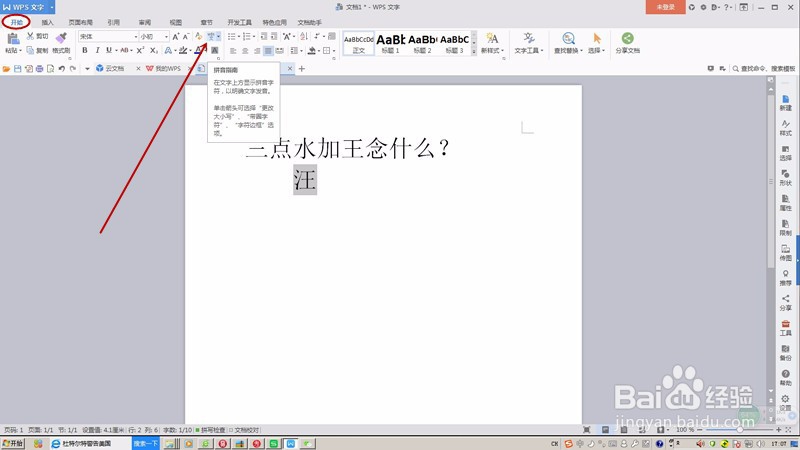Image resolution: width=800 pixels, height=450 pixels.
Task: Click the redo arrow icon
Action: click(73, 69)
